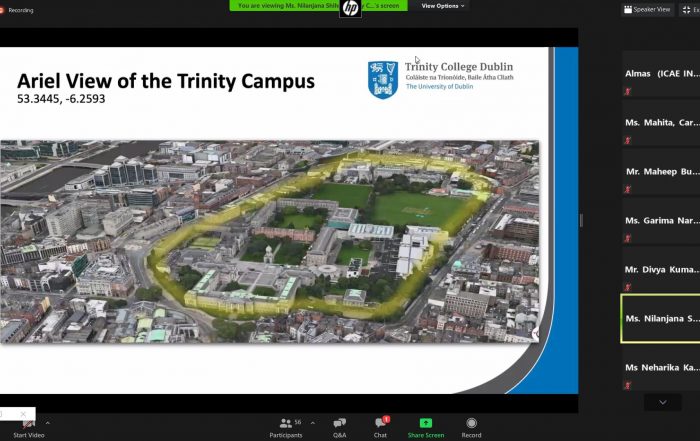This screenshot has height=441, width=700.
Task: Select the Almas (ICAE IN... participant tile
Action: coord(661,74)
